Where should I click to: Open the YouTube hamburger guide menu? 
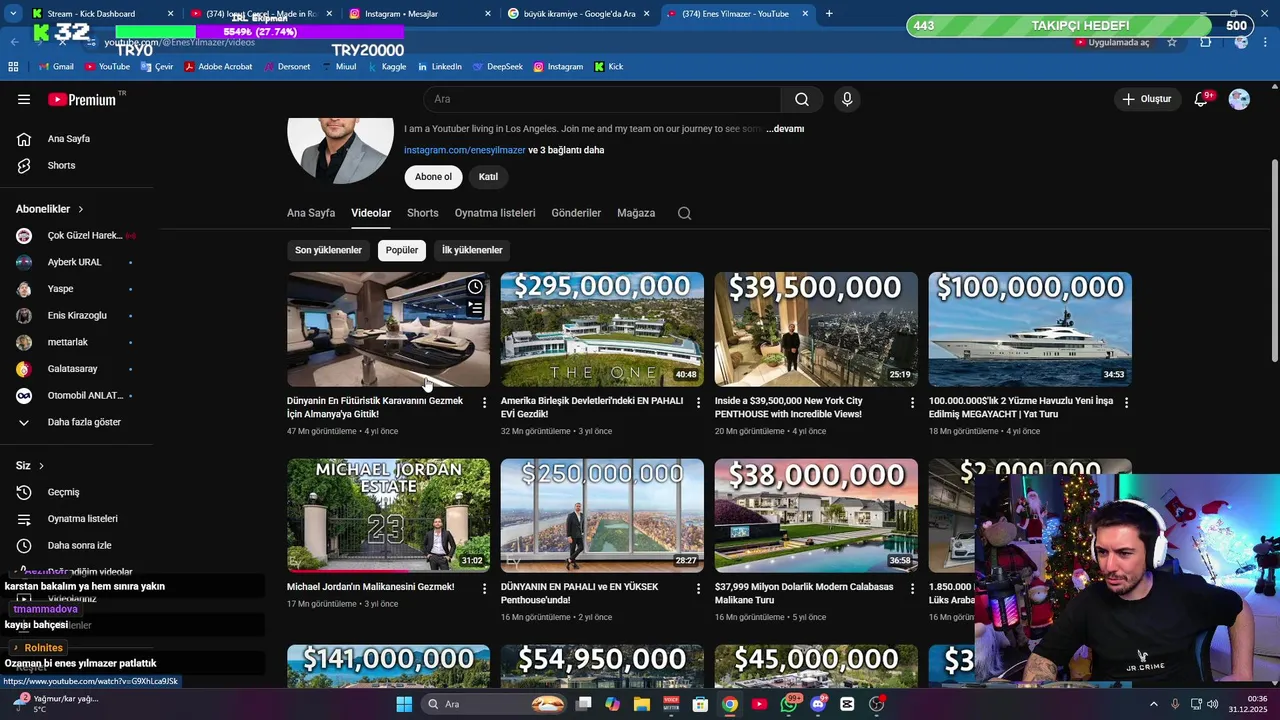pyautogui.click(x=24, y=99)
